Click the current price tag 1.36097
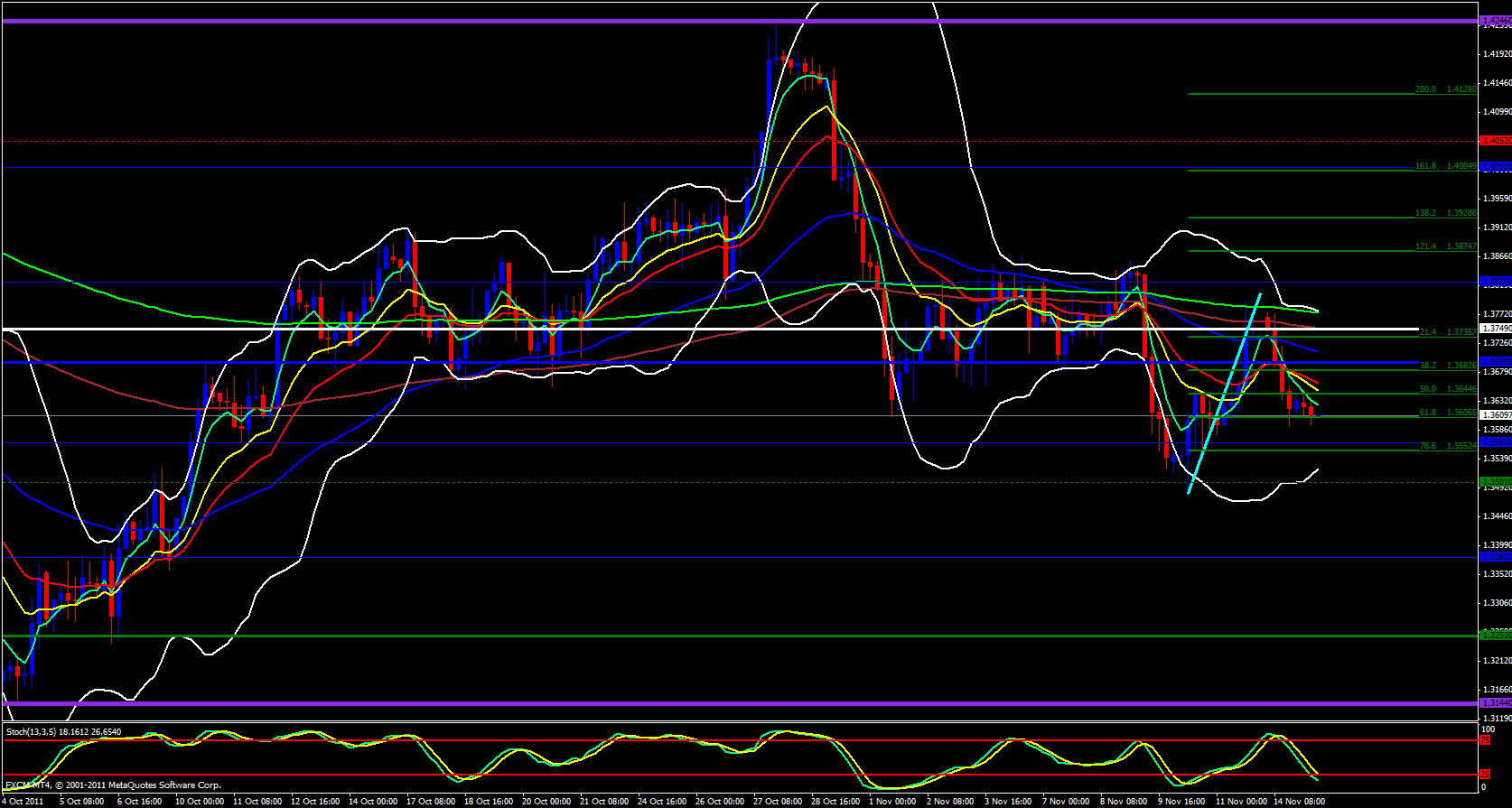The image size is (1512, 808). pos(1495,415)
